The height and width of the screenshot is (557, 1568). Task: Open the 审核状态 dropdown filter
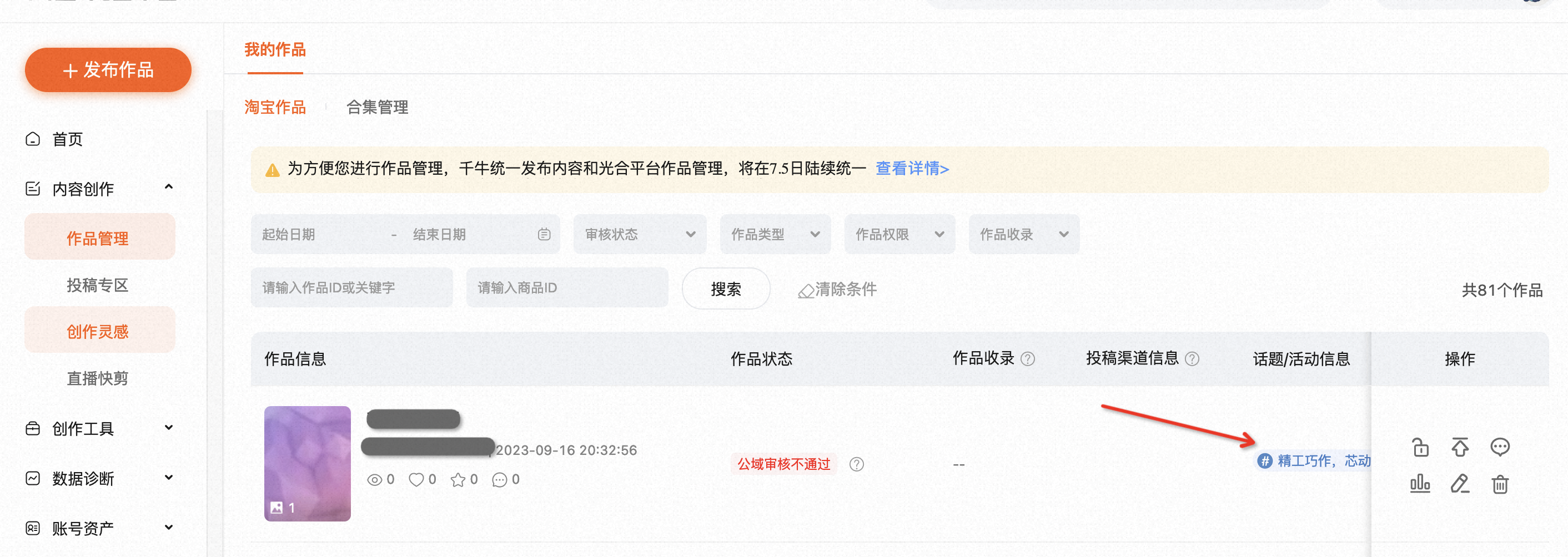pyautogui.click(x=639, y=235)
